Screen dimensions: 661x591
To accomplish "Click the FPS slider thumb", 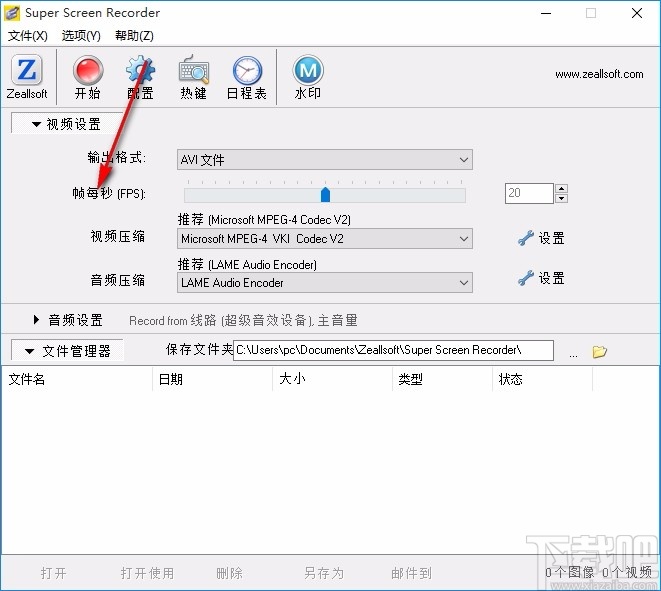I will pyautogui.click(x=325, y=194).
